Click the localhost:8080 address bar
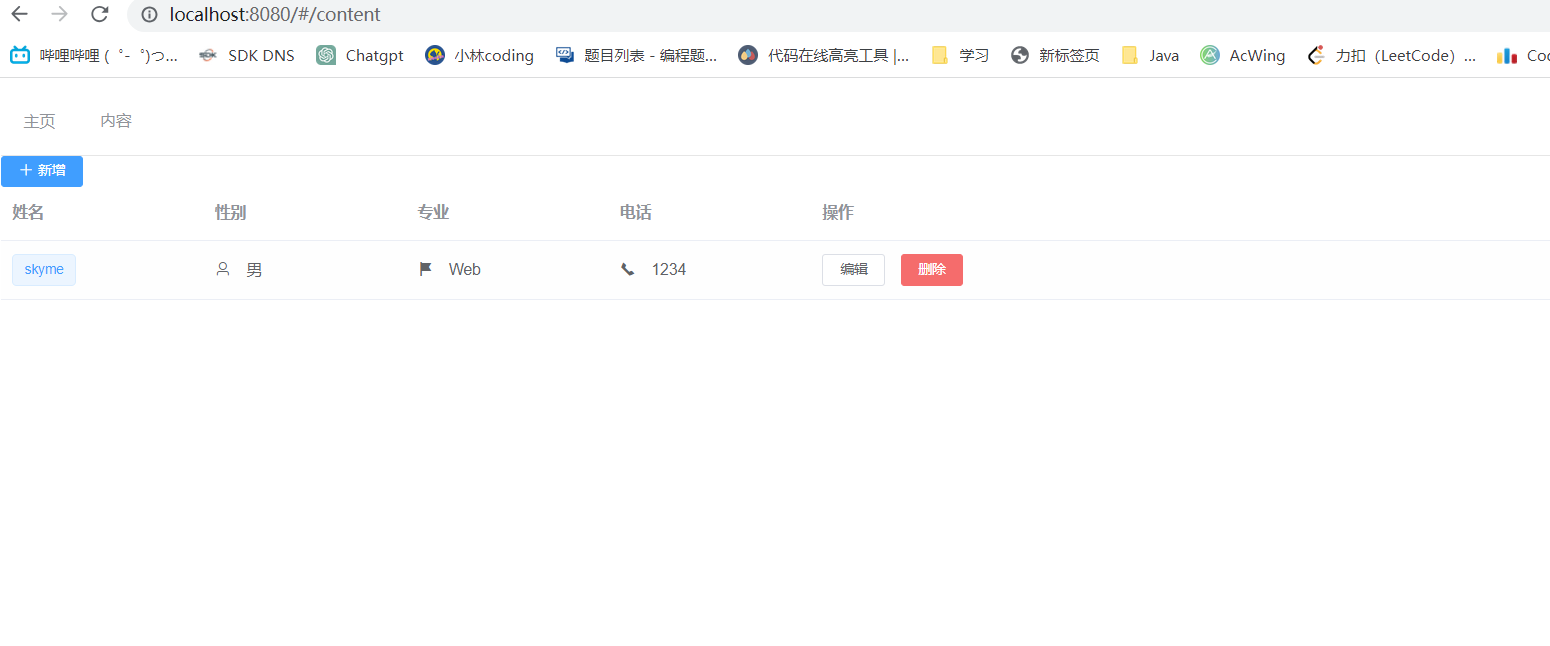 840,15
